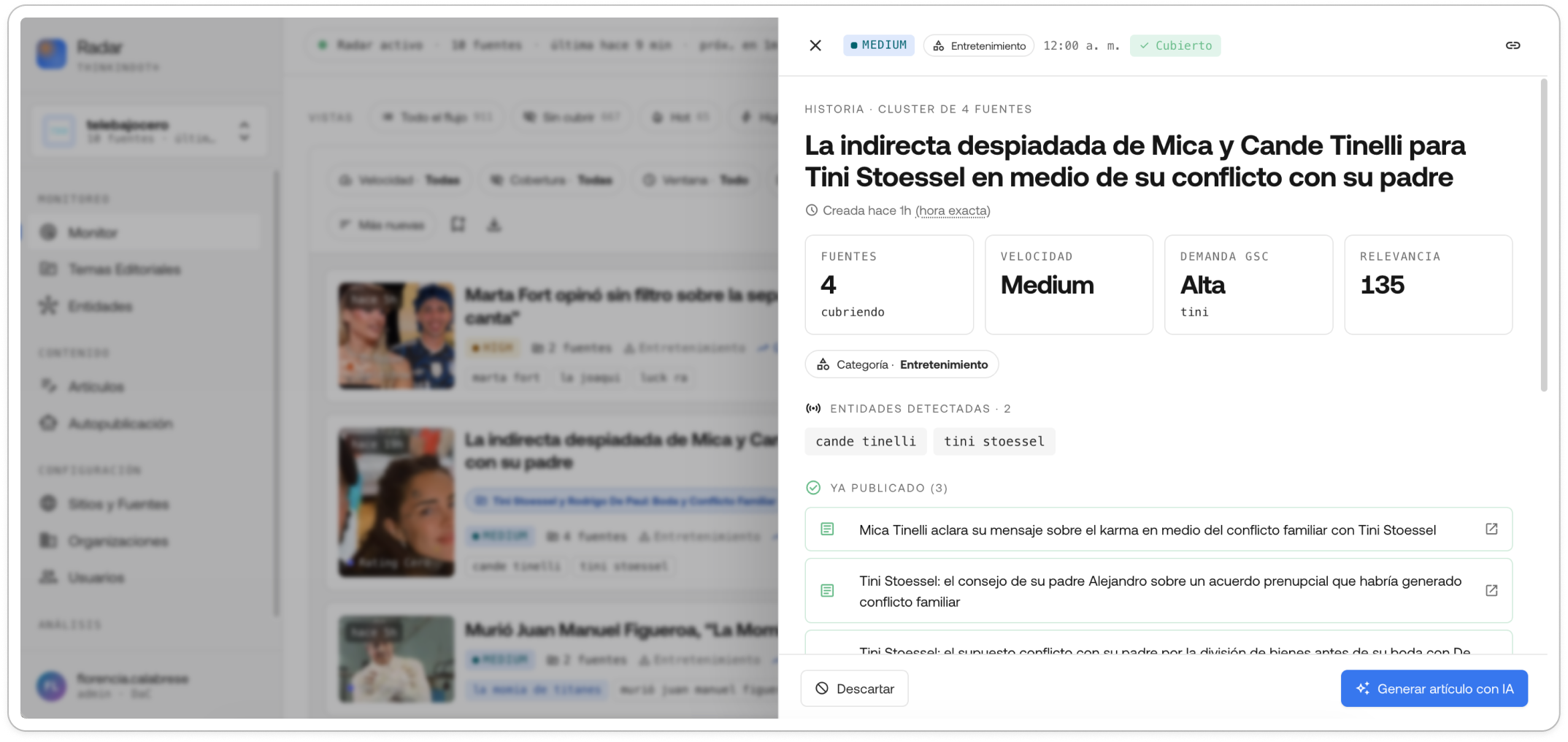This screenshot has width=1568, height=742.
Task: Toggle selection box icon in list toolbar
Action: pos(458,224)
